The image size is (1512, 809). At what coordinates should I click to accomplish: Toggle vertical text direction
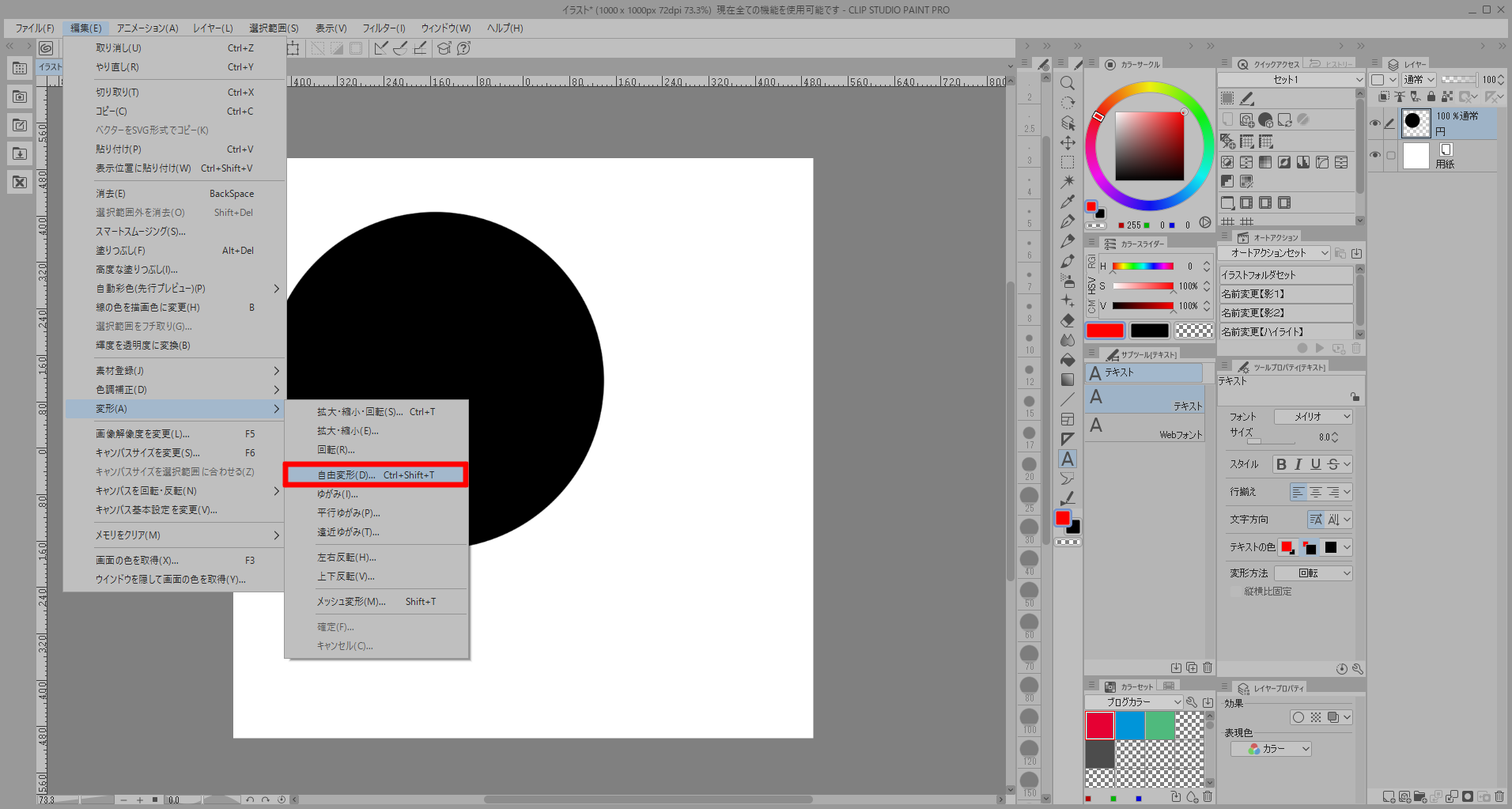[x=1333, y=520]
